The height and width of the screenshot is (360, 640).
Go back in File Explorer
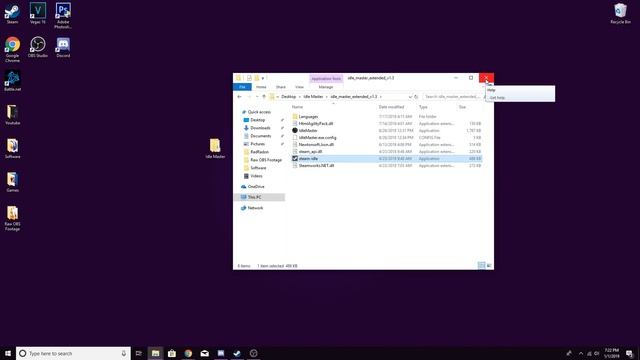(x=240, y=97)
